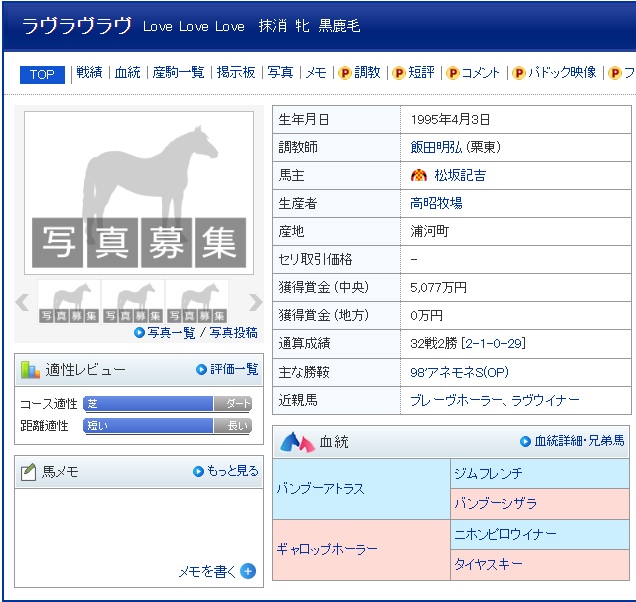The width and height of the screenshot is (636, 602).
Task: Open the パドック映像 tab
Action: tap(562, 73)
